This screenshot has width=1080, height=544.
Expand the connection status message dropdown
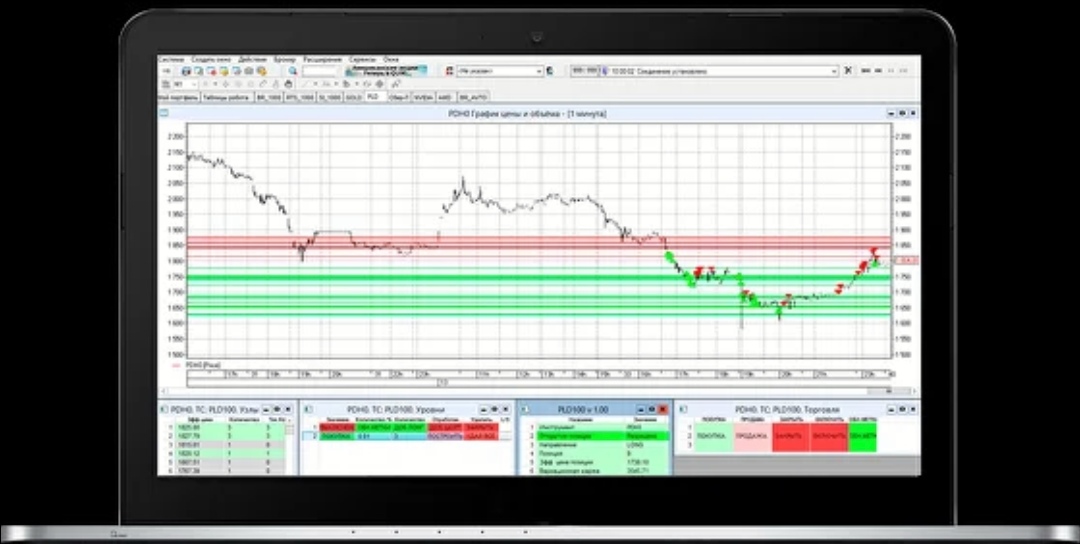click(x=834, y=71)
